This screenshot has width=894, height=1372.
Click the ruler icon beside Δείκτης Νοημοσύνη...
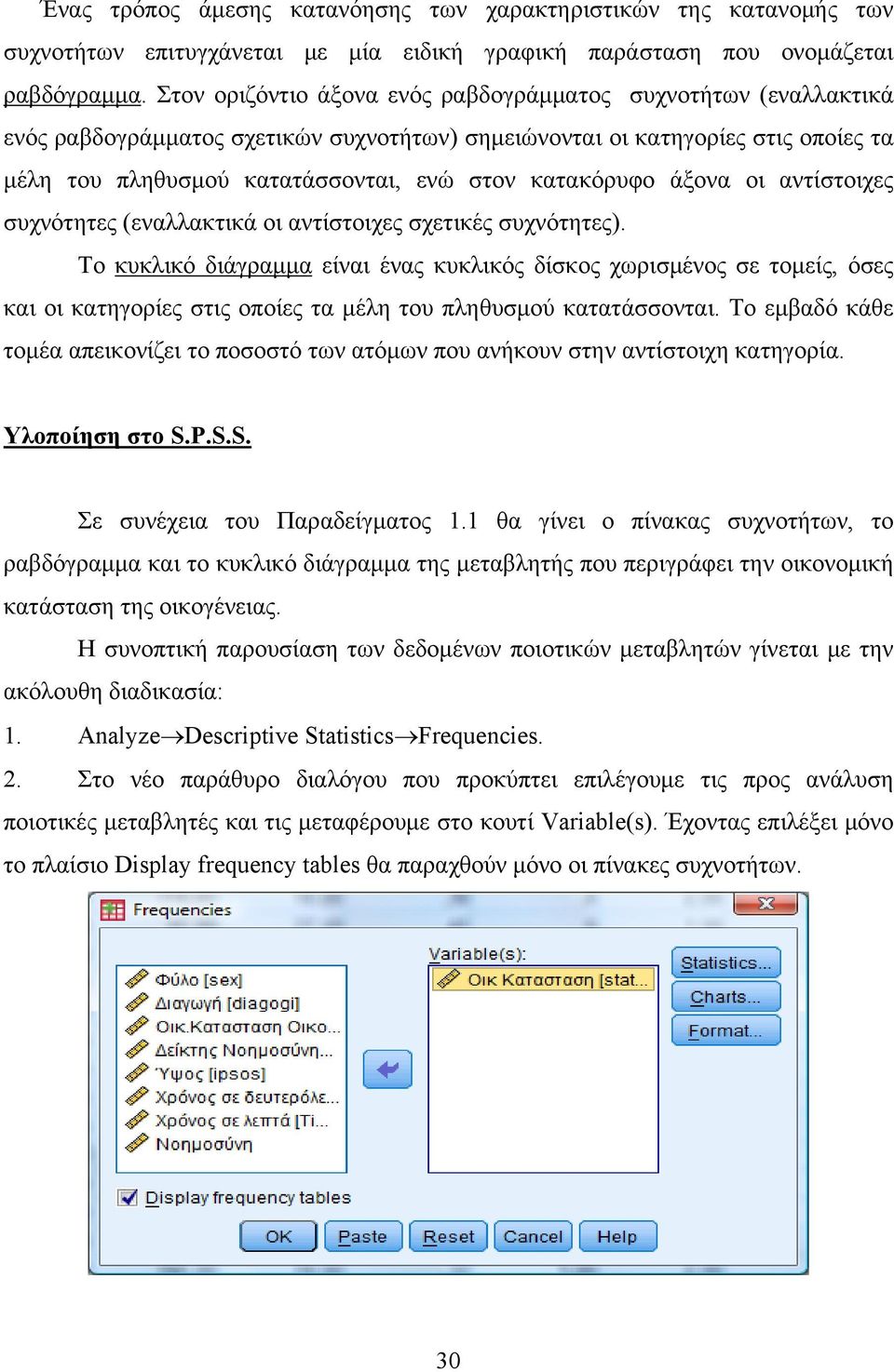point(138,1049)
